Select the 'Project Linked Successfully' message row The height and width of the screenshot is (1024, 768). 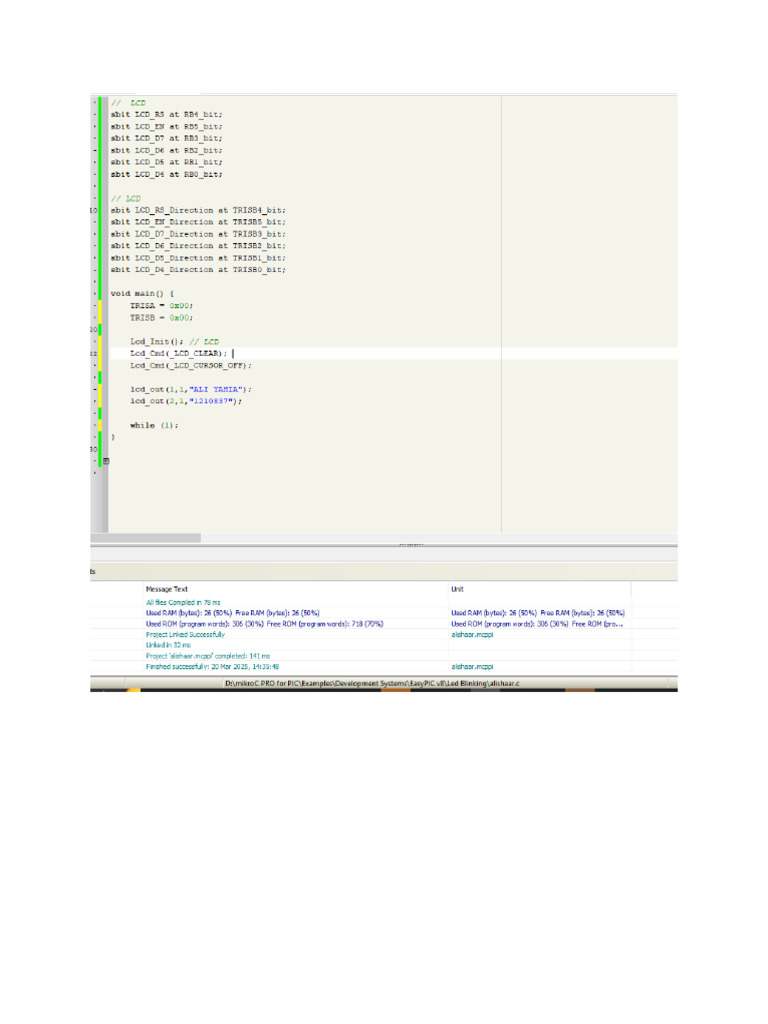[x=185, y=634]
